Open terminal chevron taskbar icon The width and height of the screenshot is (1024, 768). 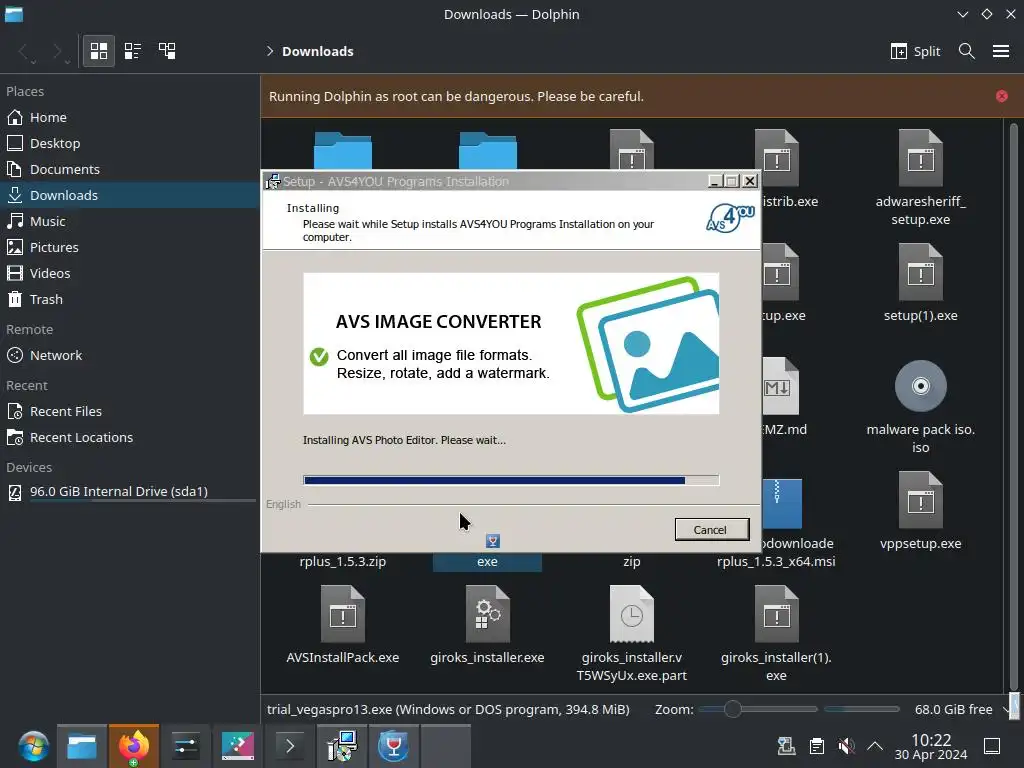click(289, 746)
